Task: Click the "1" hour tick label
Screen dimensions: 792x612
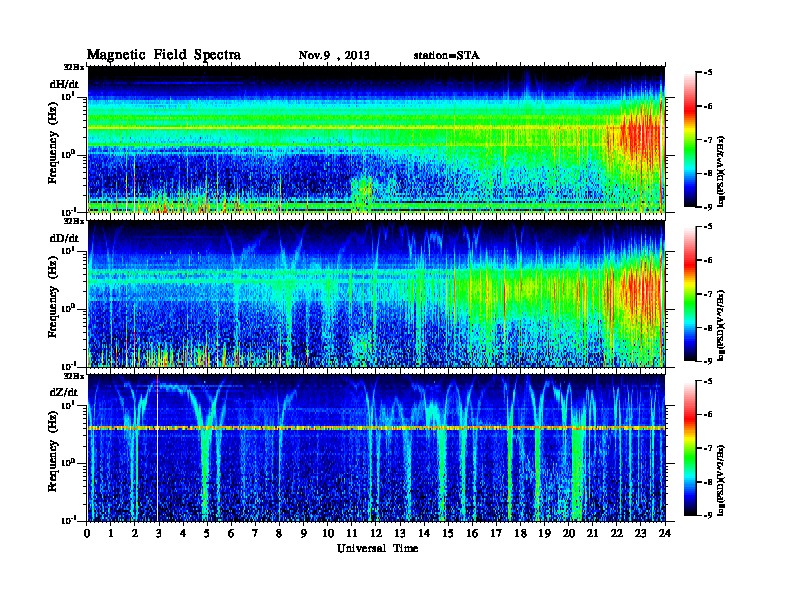Action: click(111, 533)
